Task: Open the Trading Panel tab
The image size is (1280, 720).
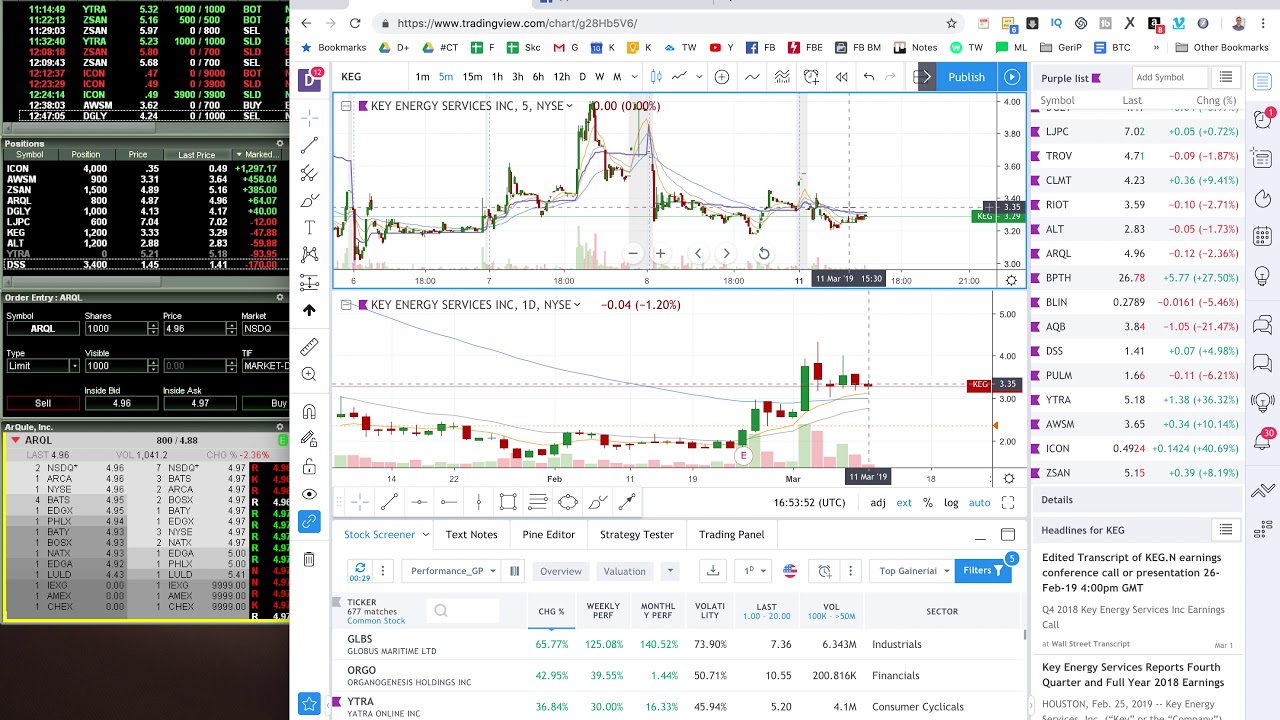Action: (x=731, y=535)
